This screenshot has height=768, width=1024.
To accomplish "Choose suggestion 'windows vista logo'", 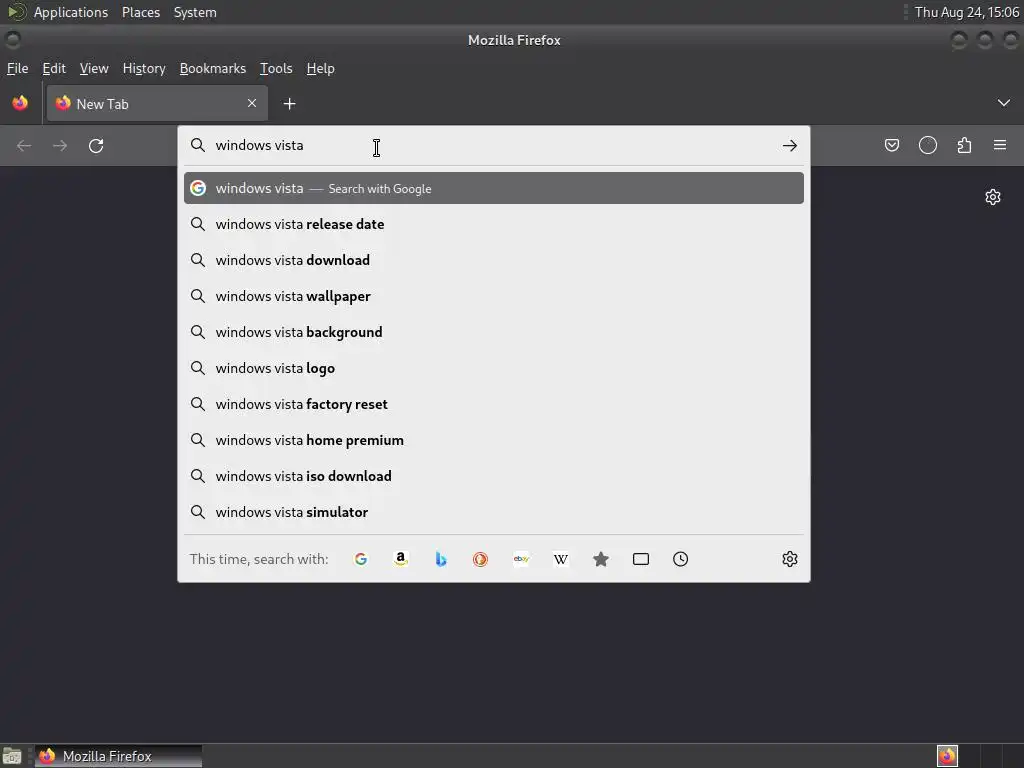I will (494, 368).
